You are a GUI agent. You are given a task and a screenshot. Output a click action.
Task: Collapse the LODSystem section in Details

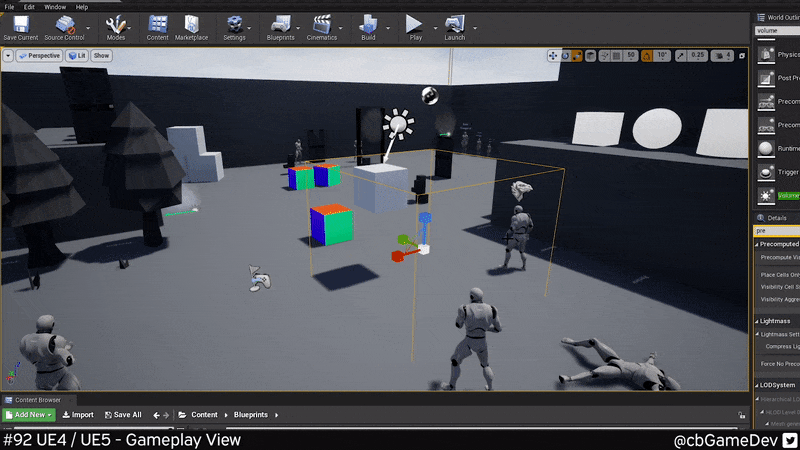pos(757,385)
